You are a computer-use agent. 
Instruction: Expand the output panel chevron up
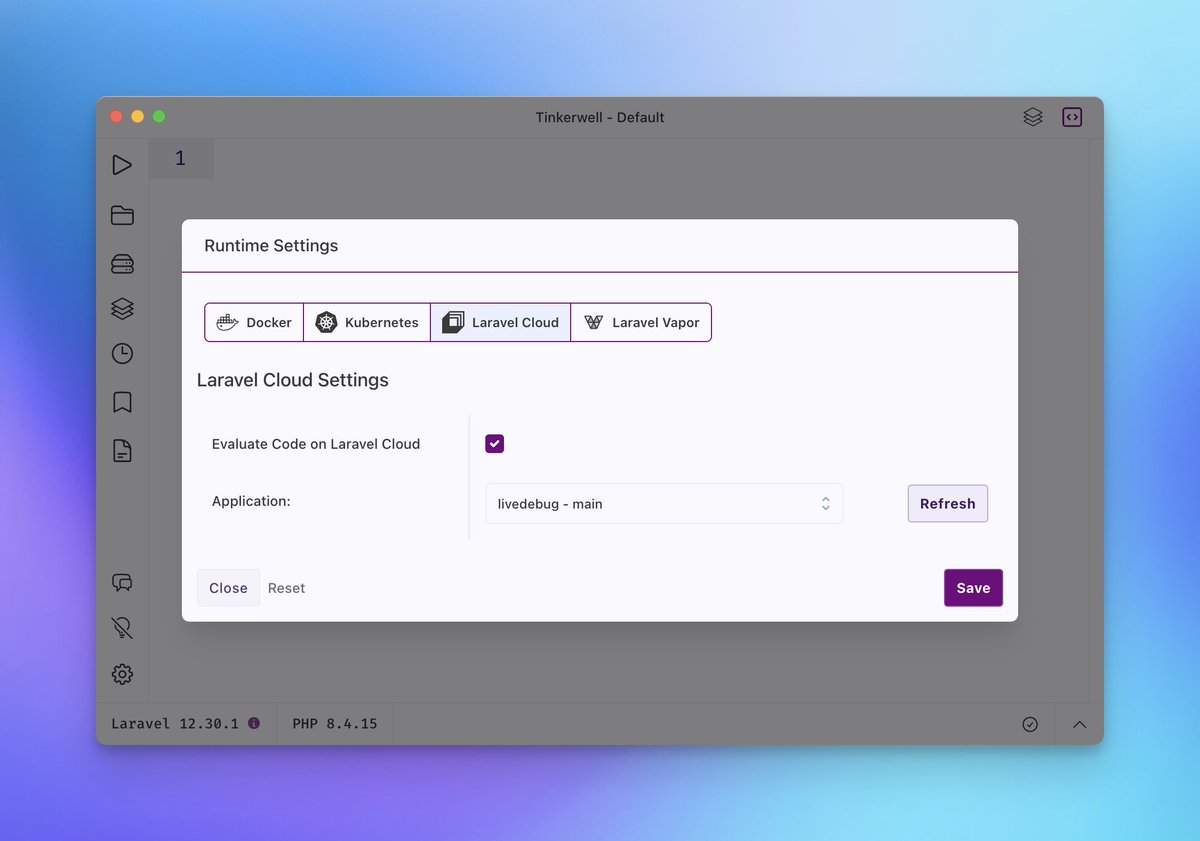coord(1079,724)
